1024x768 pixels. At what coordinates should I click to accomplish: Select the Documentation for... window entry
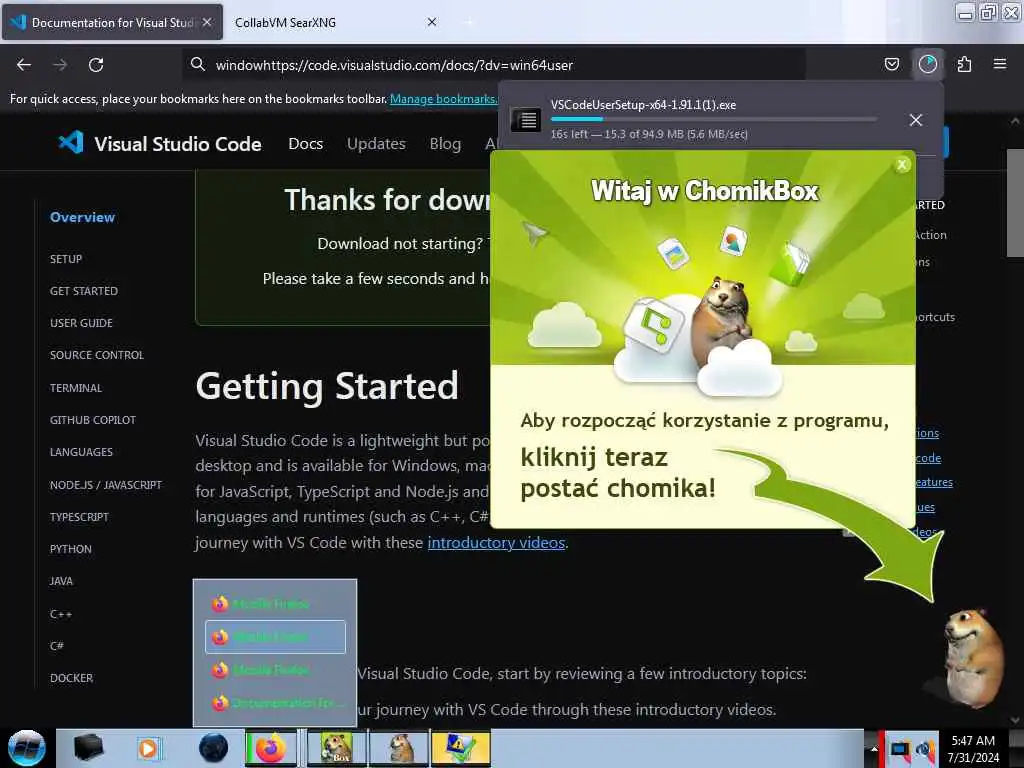click(x=275, y=703)
